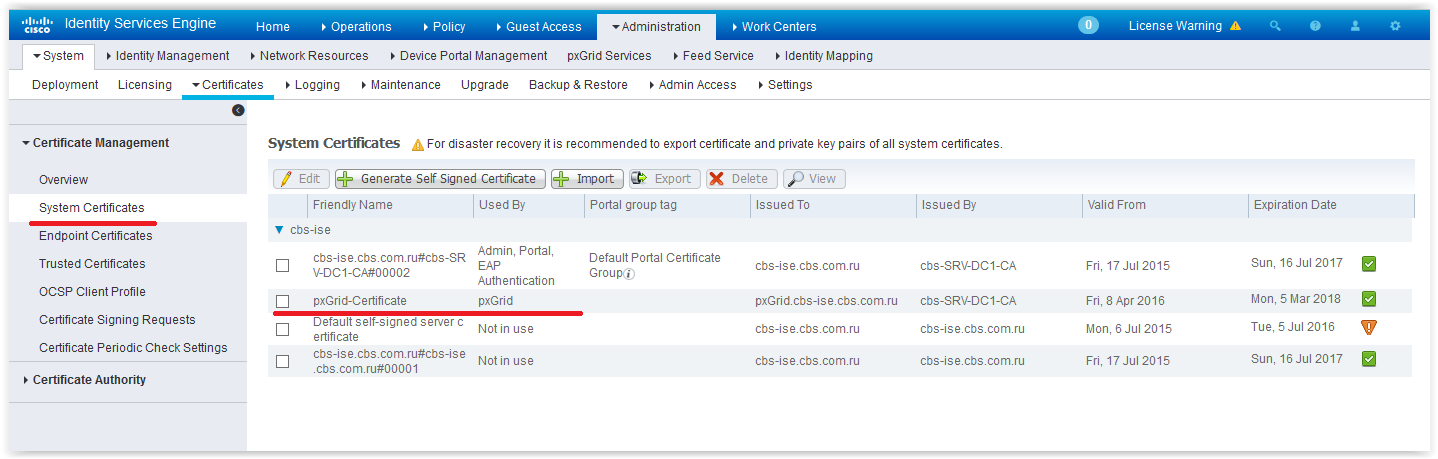
Task: Expand the Identity Management submenu
Action: point(167,56)
